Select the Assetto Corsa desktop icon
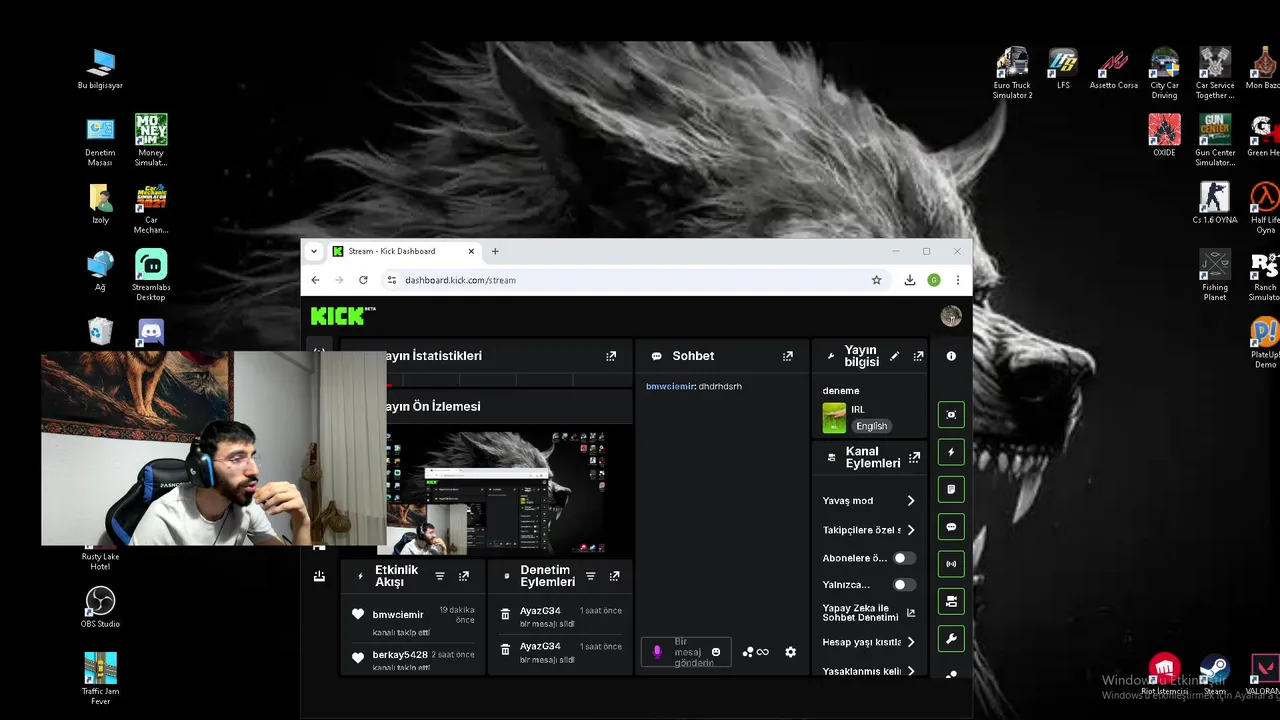The image size is (1280, 720). click(x=1113, y=69)
